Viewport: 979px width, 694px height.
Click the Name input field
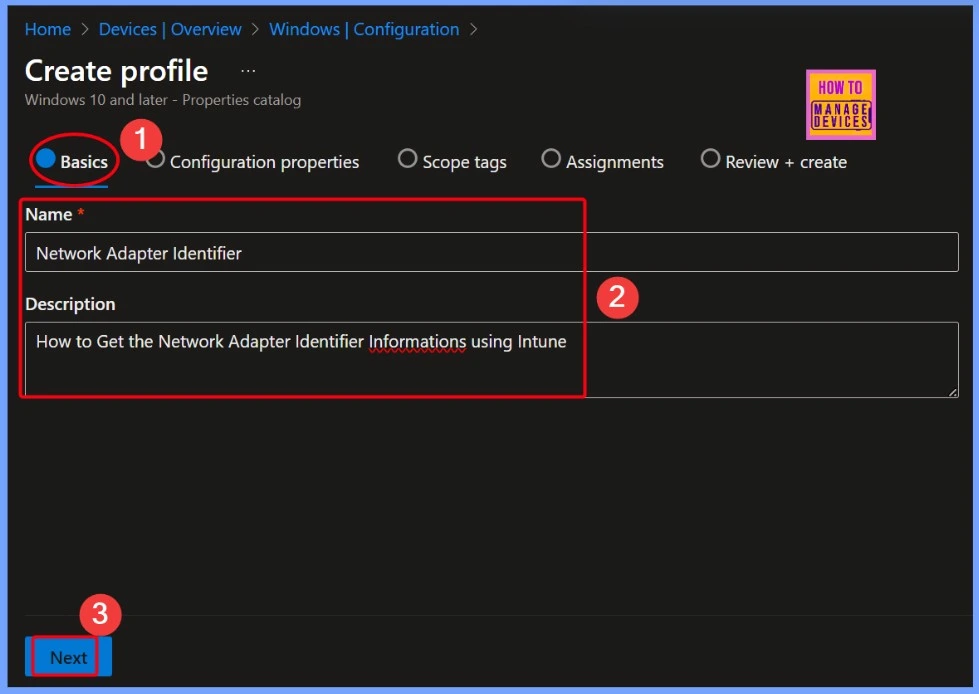[x=491, y=252]
